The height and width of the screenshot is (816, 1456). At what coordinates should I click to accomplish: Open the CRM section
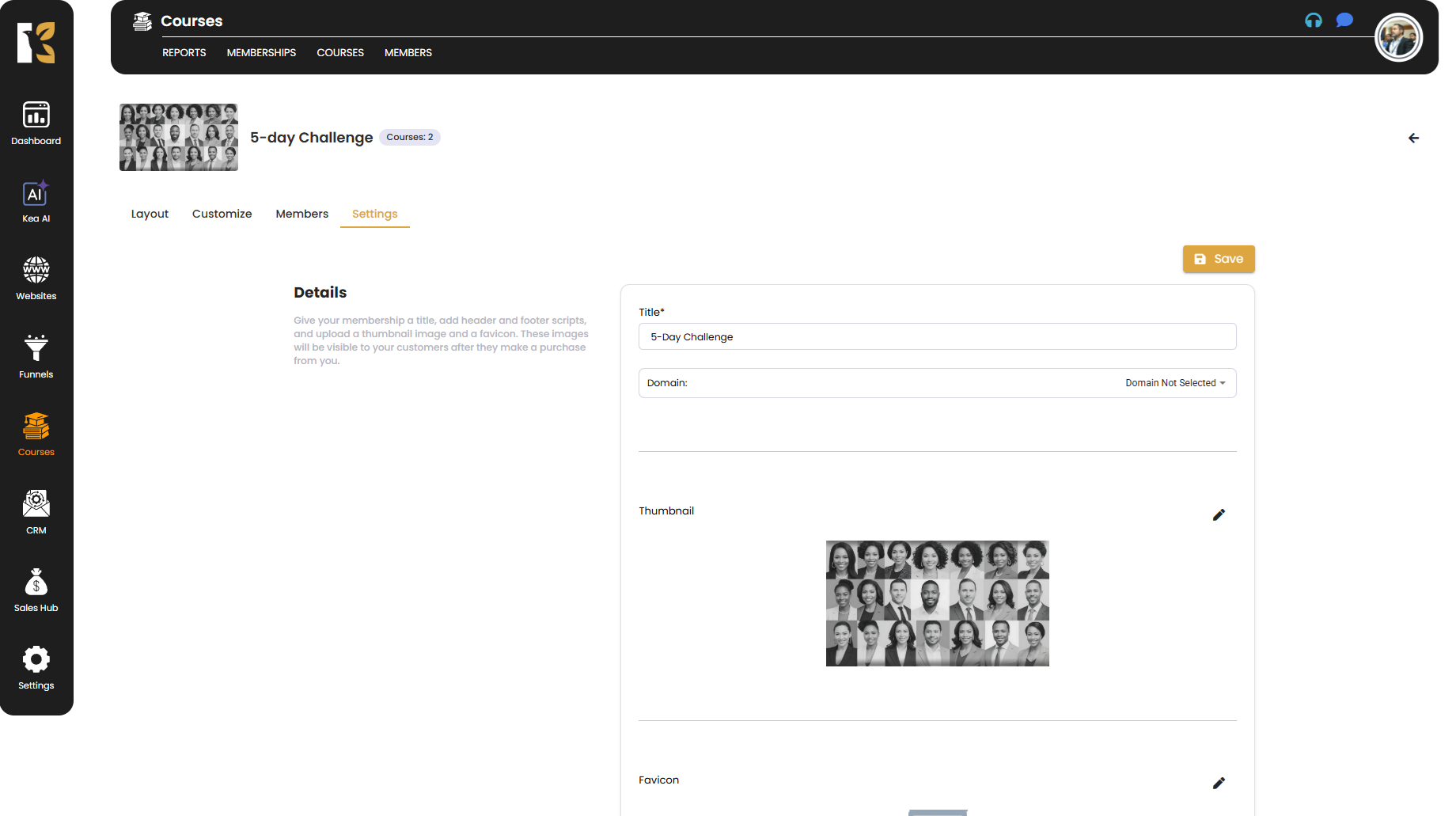36,512
